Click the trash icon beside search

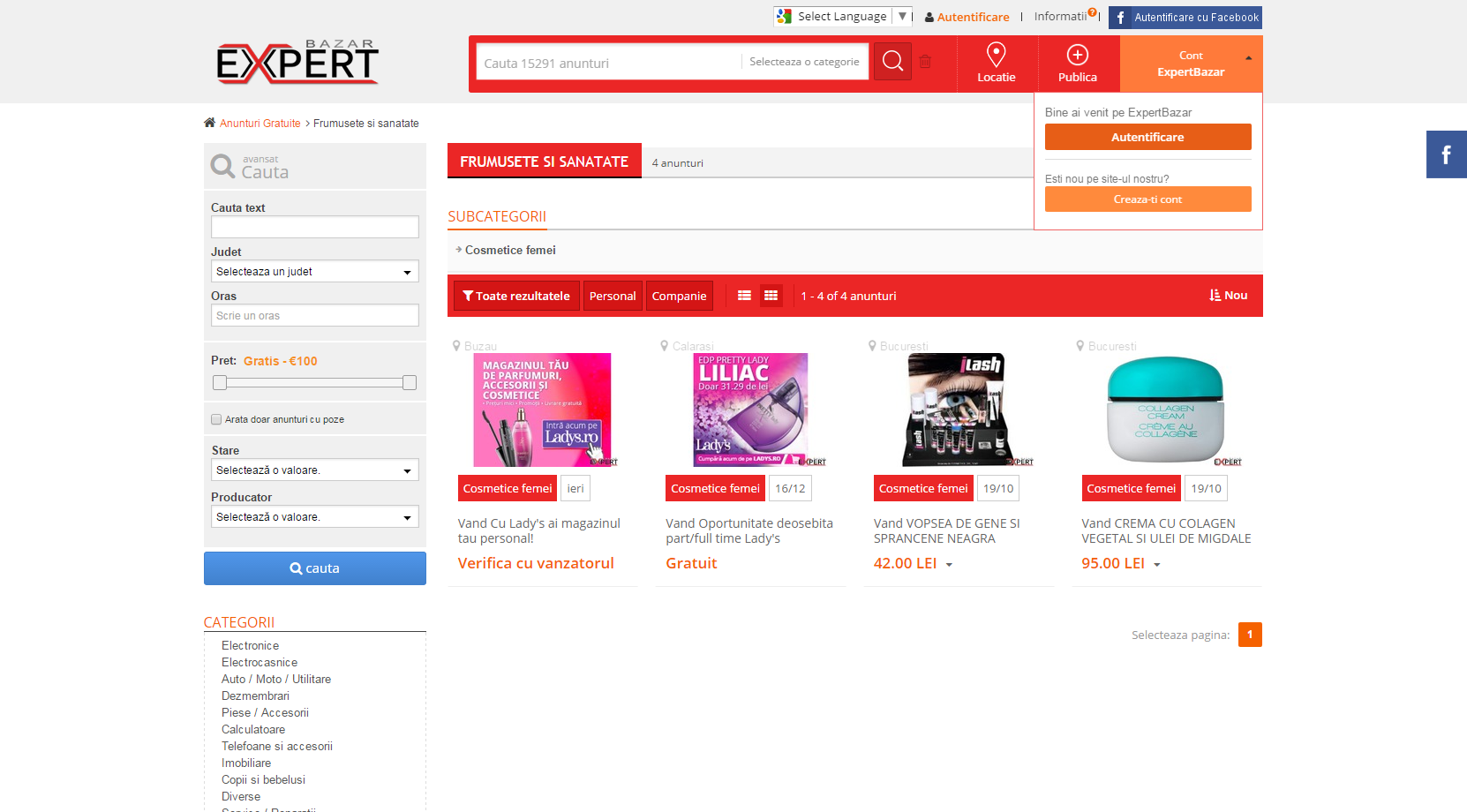(925, 62)
